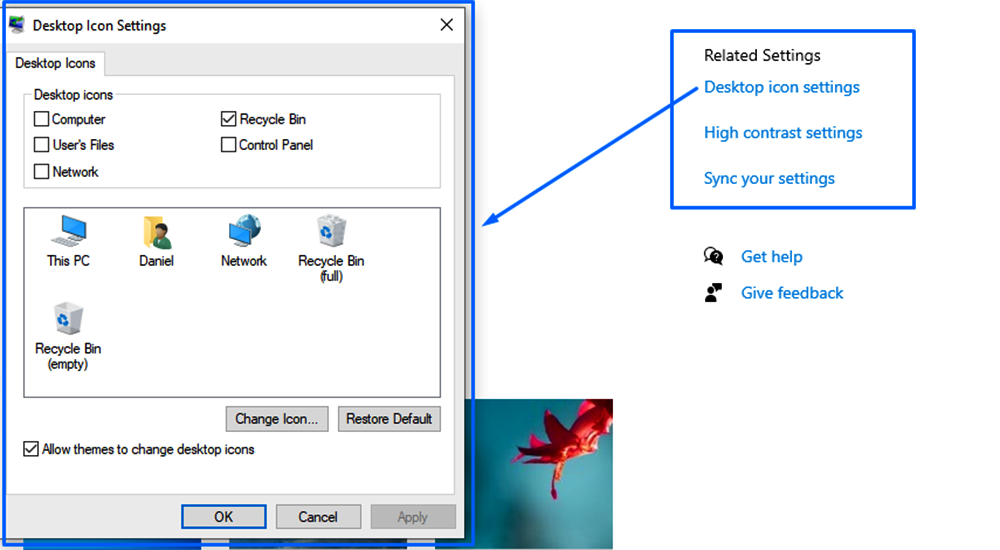This screenshot has width=1000, height=550.
Task: Select the Recycle Bin (empty) icon
Action: 68,318
